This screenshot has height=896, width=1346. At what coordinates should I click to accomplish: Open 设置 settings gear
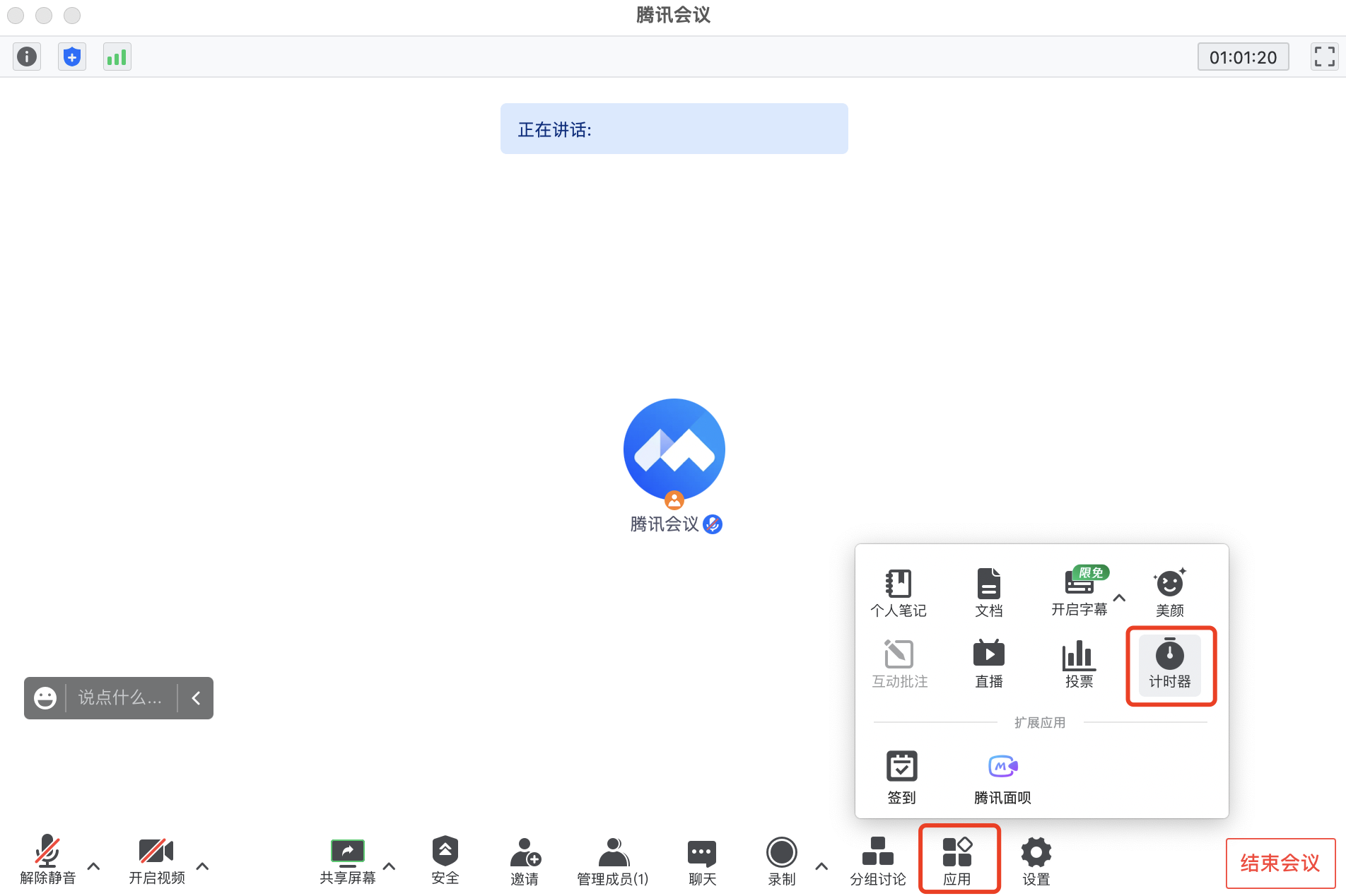[x=1036, y=861]
